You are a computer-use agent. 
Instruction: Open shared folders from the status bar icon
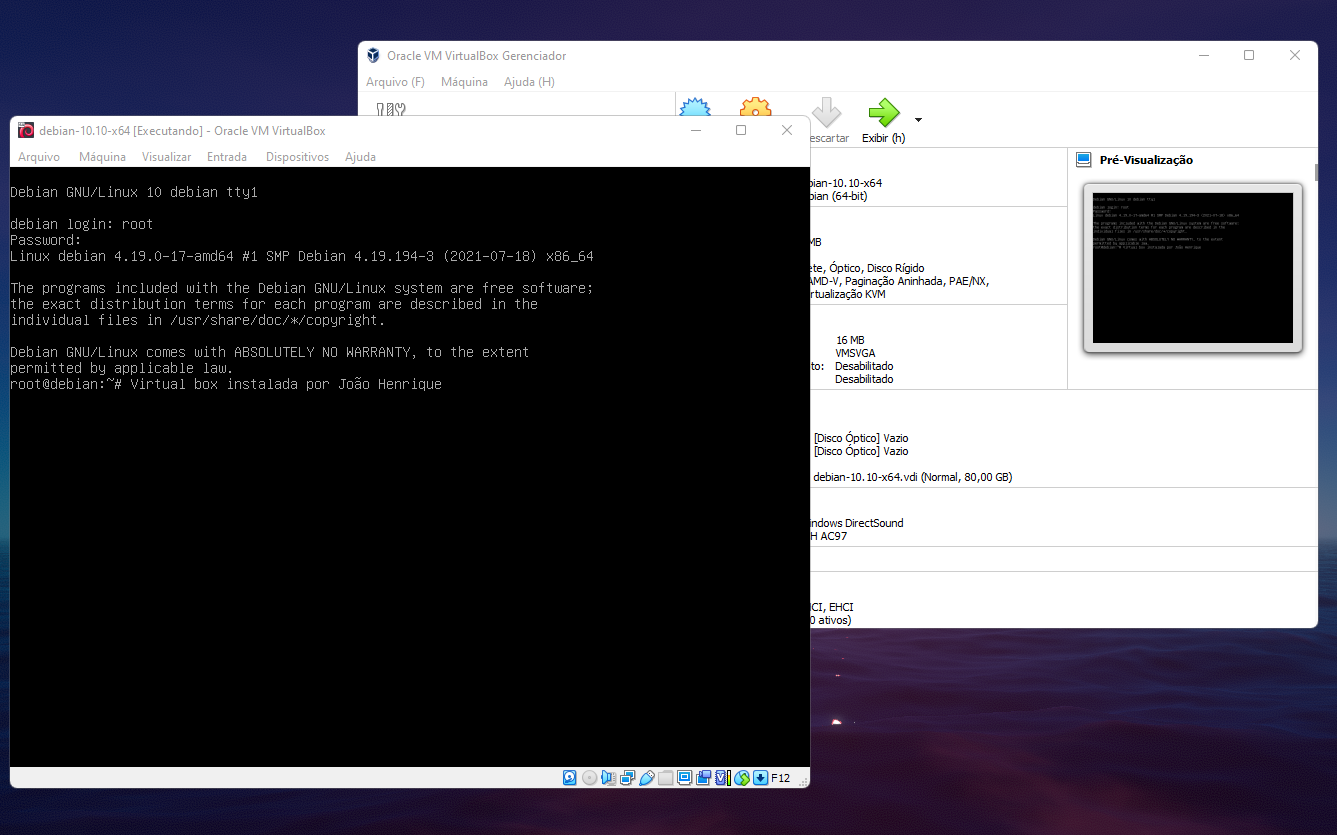tap(664, 777)
